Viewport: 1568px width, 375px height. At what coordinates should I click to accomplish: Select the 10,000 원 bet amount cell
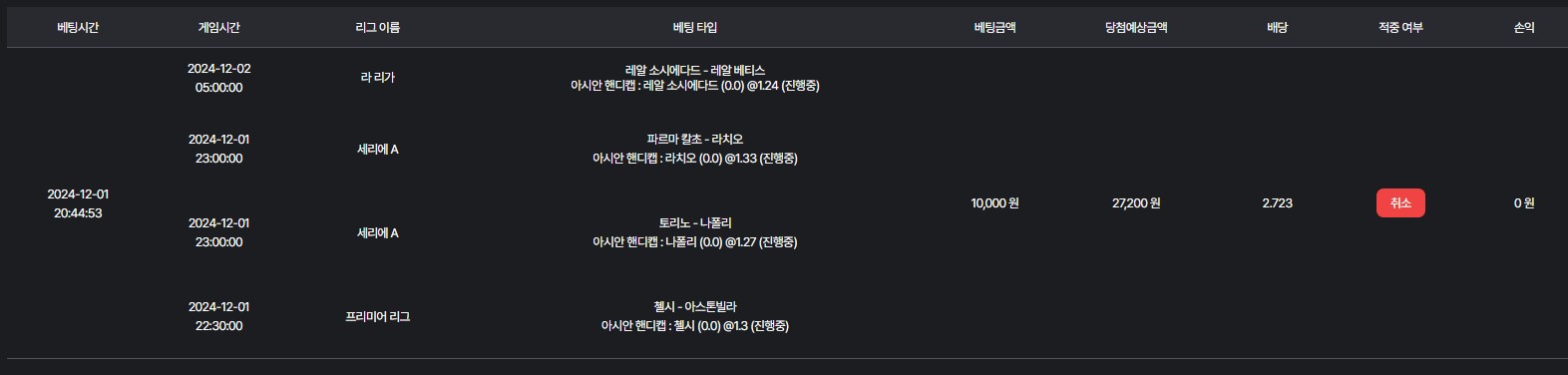tap(994, 203)
